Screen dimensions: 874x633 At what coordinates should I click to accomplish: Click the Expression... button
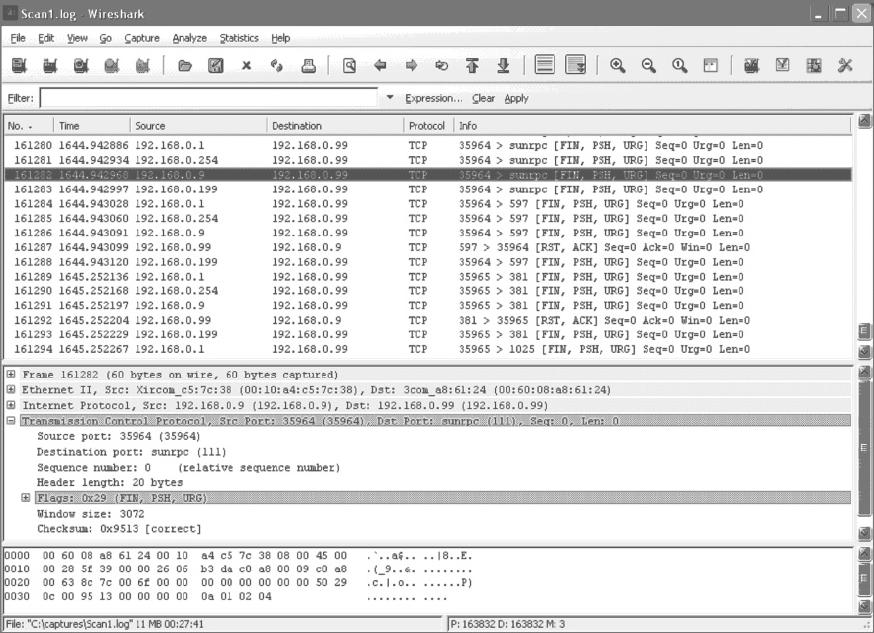[434, 98]
